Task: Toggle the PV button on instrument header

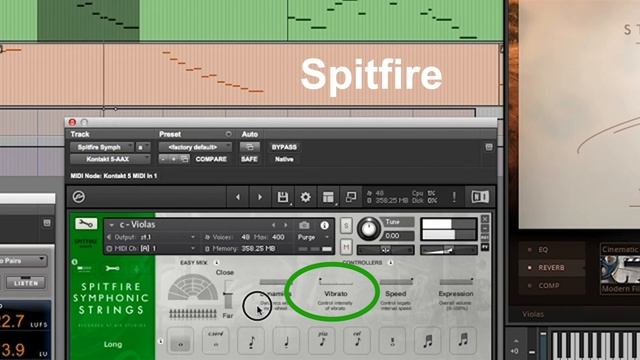Action: (485, 247)
